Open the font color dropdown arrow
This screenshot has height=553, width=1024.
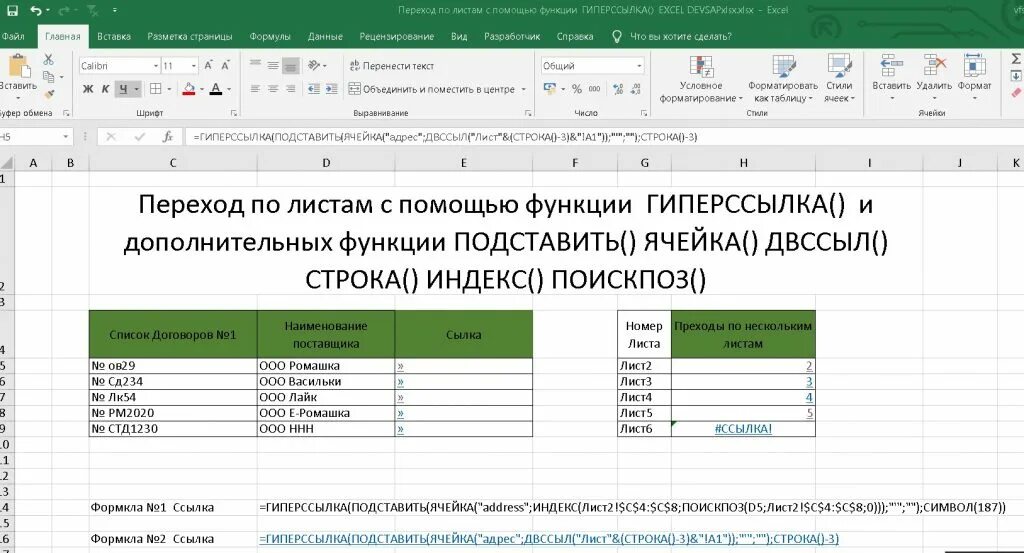(x=229, y=89)
